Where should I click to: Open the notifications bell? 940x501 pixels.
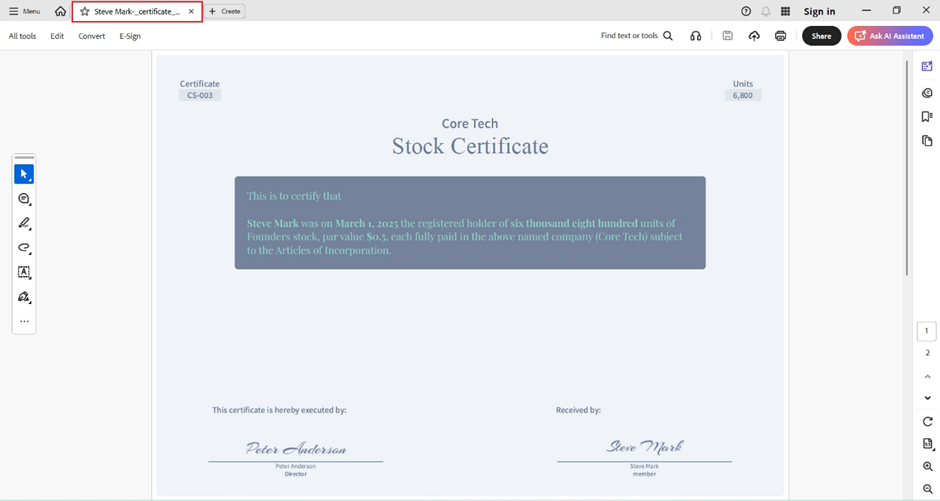click(x=766, y=11)
